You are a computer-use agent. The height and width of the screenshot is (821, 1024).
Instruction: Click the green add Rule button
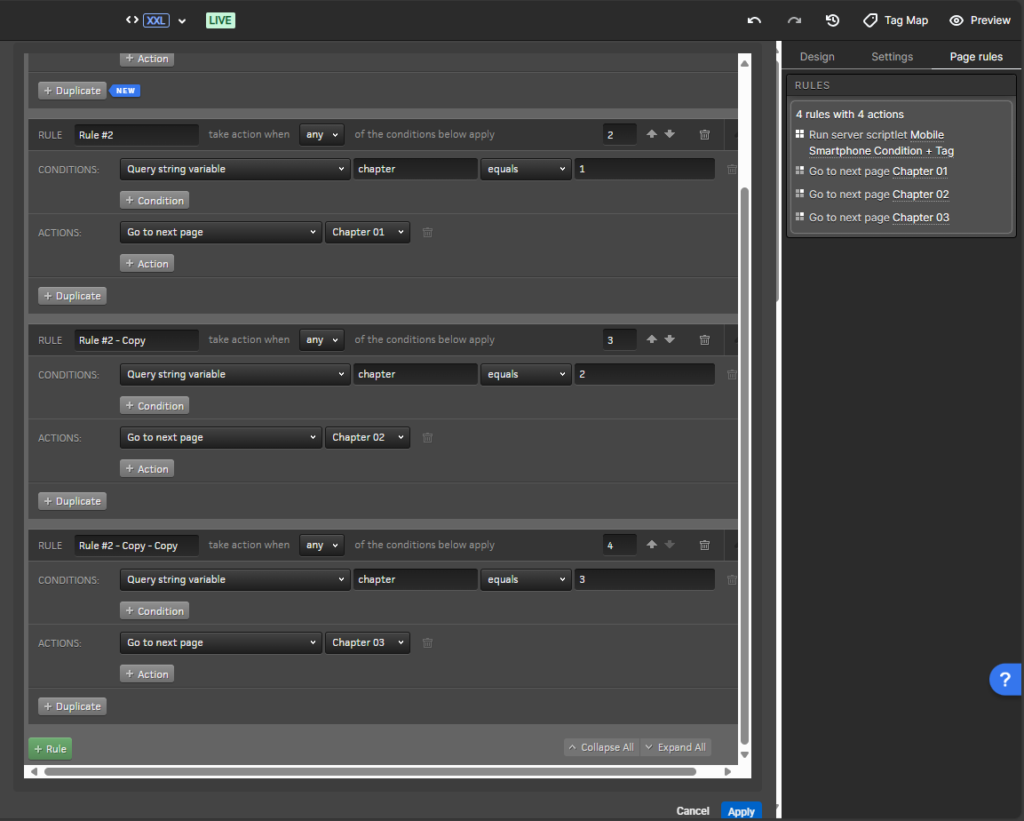50,748
